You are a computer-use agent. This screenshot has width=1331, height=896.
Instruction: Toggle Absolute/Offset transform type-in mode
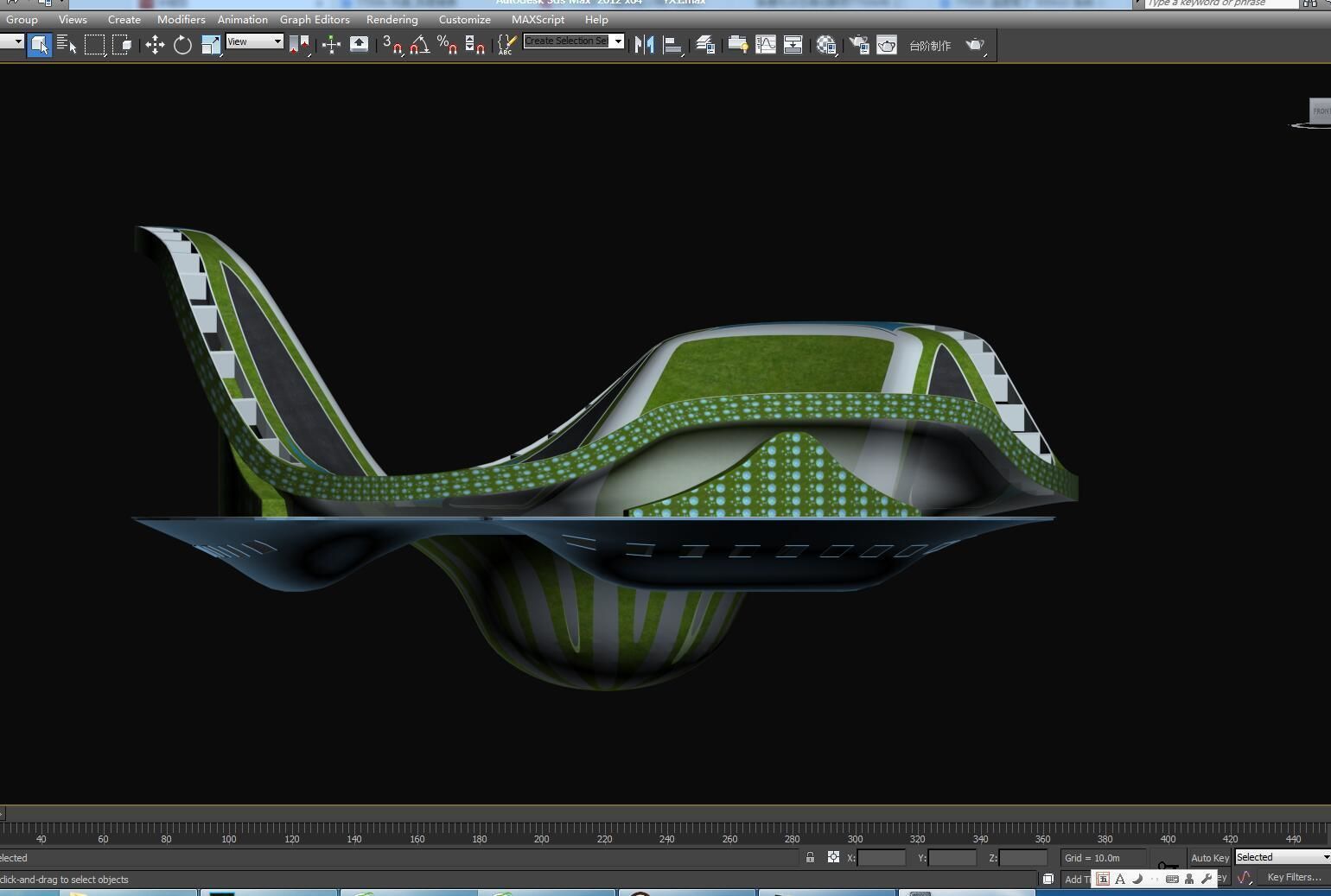pyautogui.click(x=833, y=857)
